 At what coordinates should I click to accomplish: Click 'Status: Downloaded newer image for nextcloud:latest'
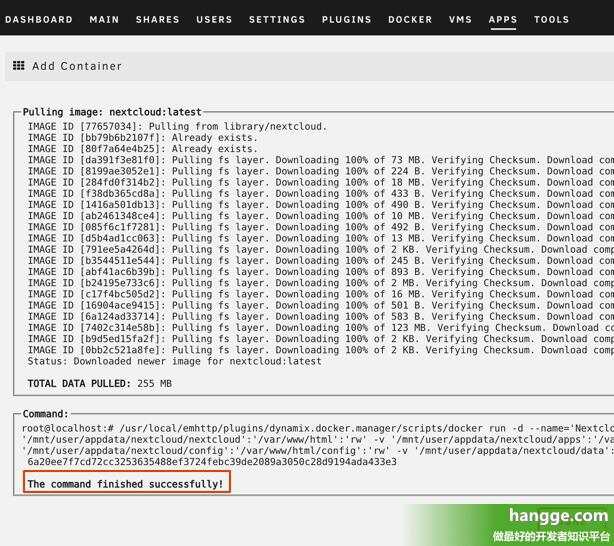click(175, 361)
